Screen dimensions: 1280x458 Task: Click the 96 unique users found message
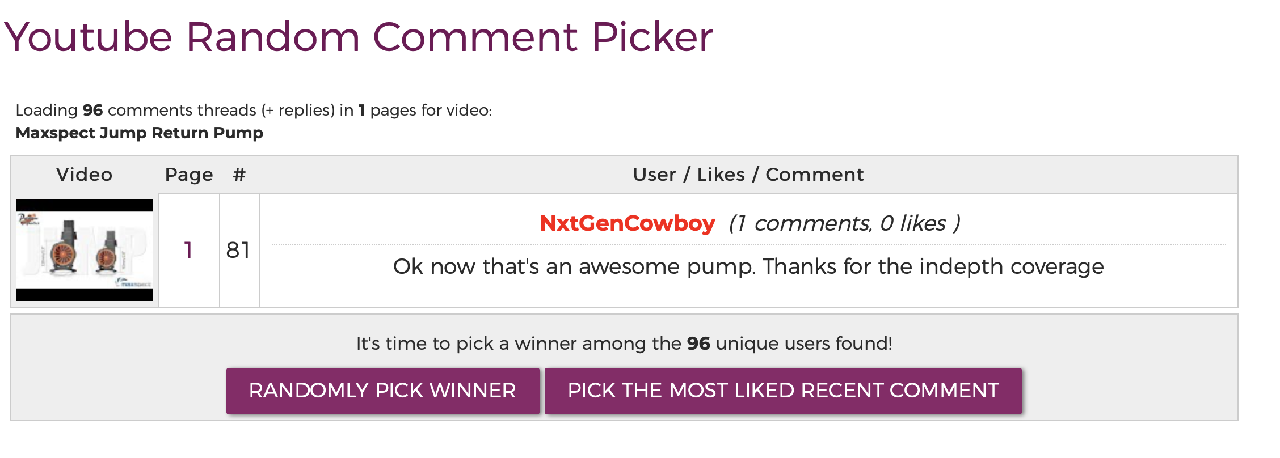(624, 343)
